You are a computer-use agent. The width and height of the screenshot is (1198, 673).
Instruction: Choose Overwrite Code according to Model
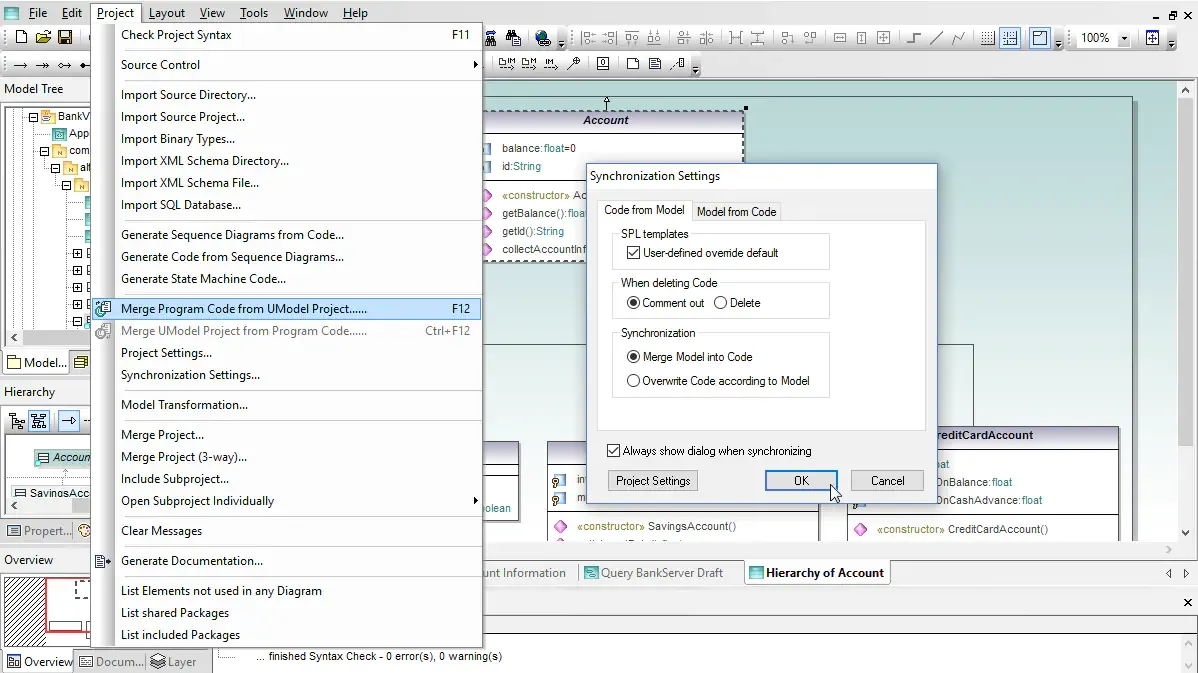click(633, 381)
